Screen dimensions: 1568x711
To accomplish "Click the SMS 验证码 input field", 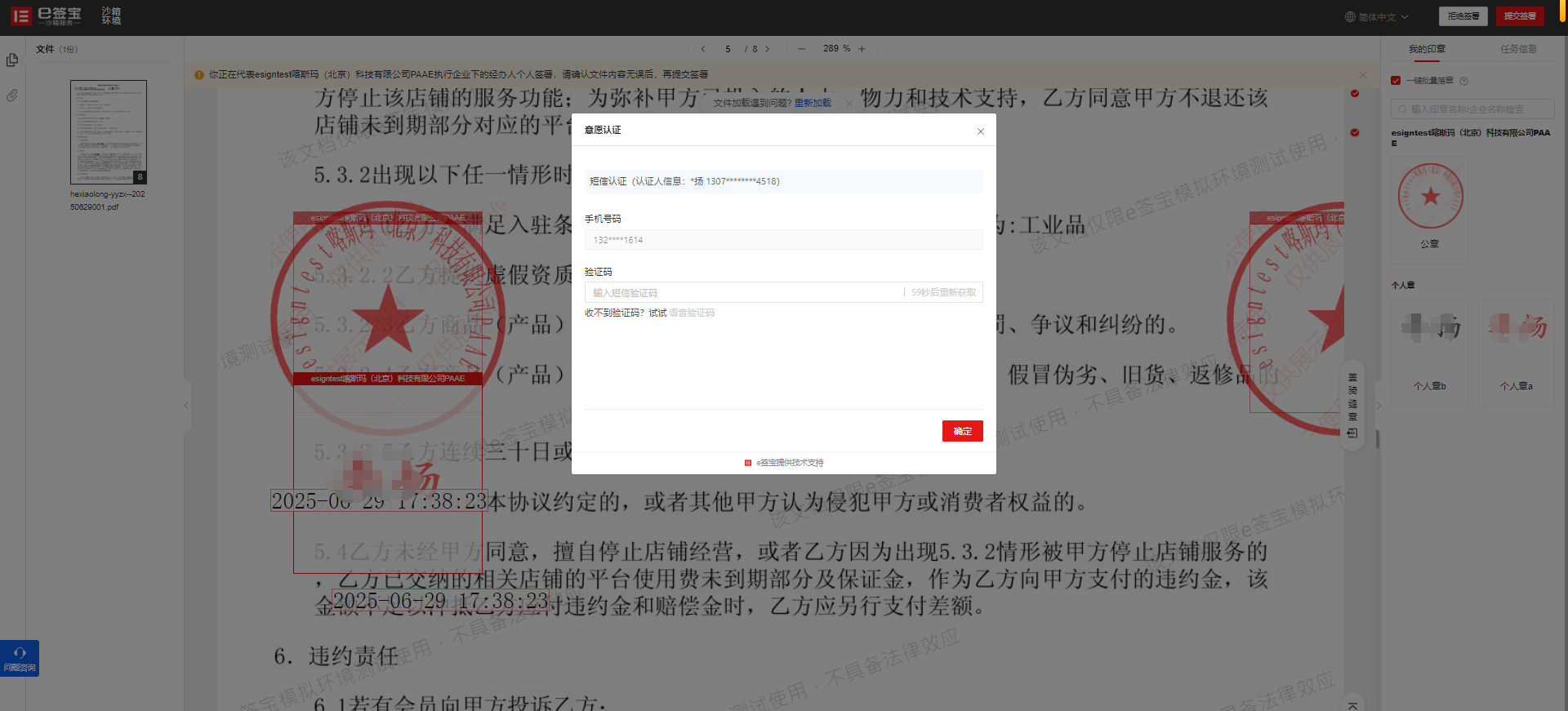I will [x=743, y=293].
